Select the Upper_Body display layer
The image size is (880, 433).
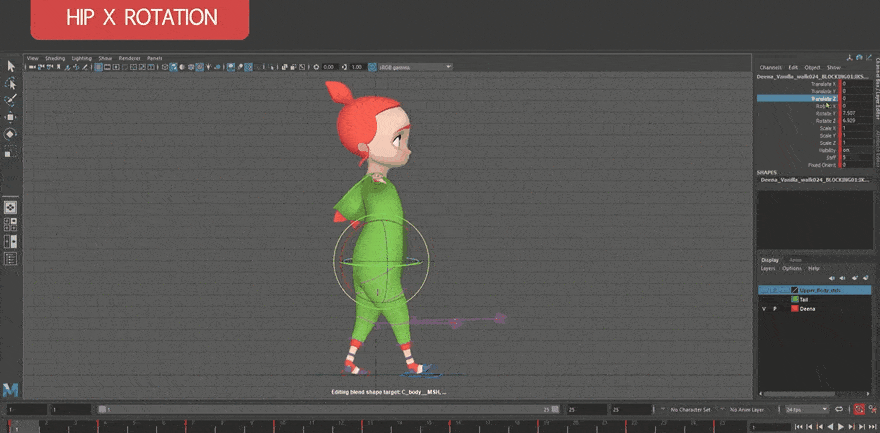820,289
